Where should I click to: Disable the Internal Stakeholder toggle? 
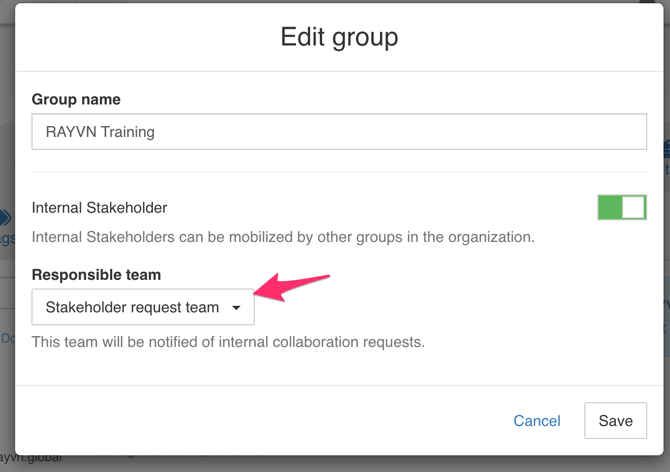point(621,207)
